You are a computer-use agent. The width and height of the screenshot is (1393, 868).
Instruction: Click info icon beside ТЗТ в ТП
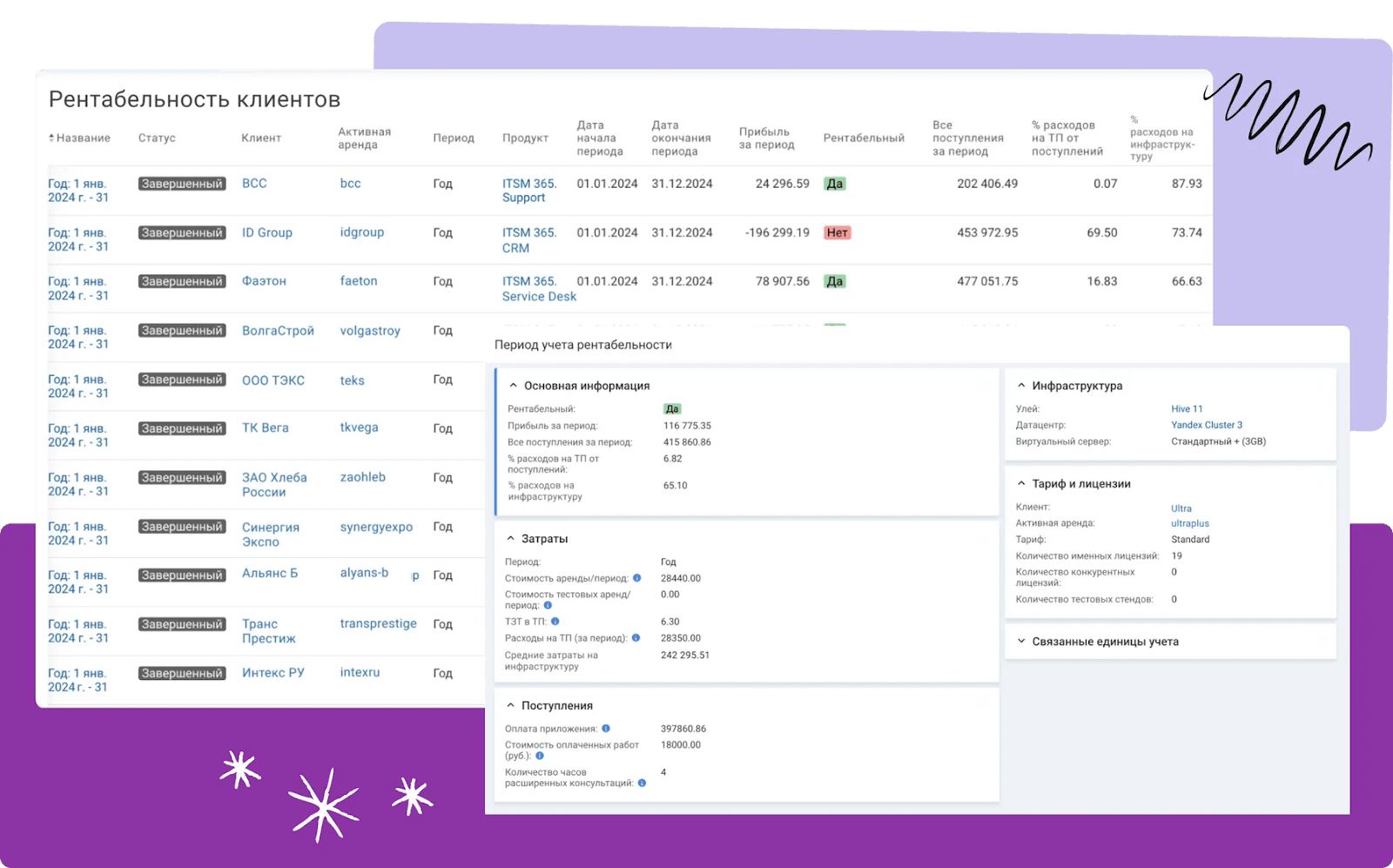pyautogui.click(x=555, y=622)
